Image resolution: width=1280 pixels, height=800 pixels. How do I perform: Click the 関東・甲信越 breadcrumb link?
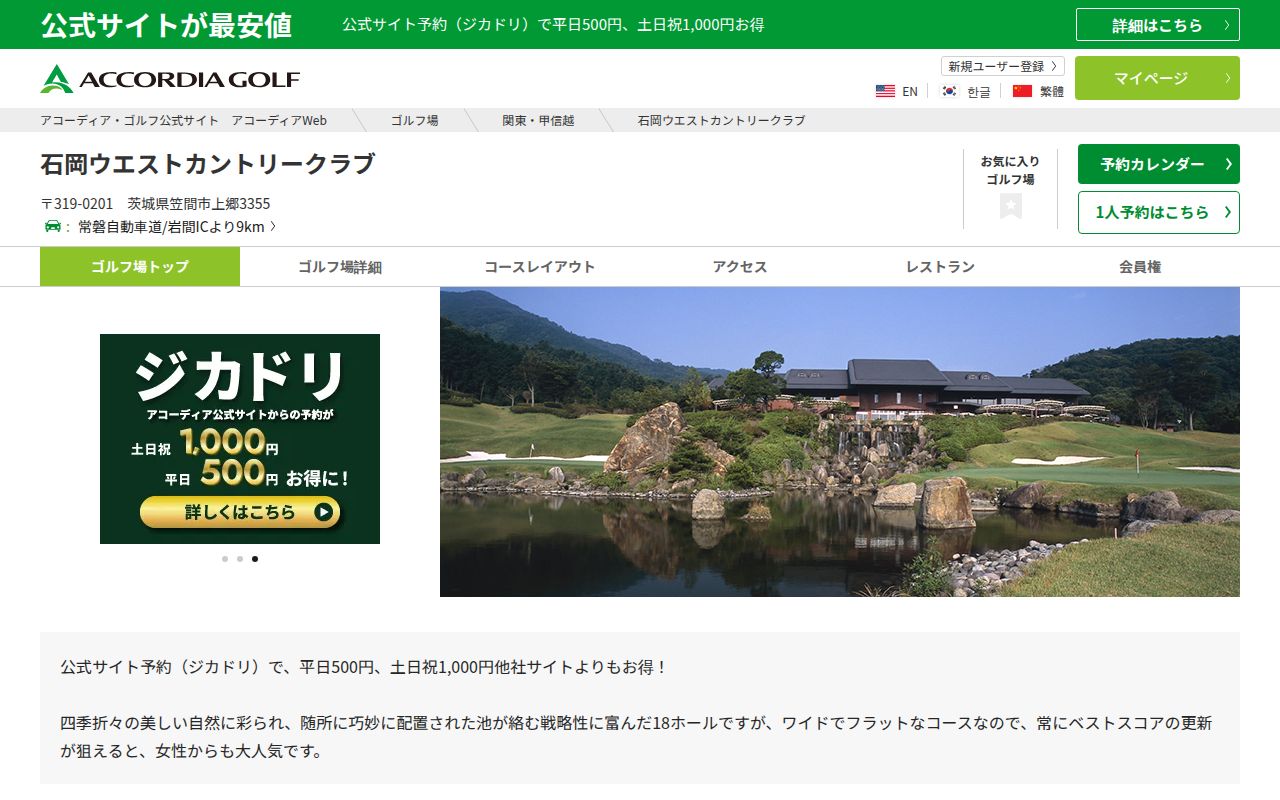(x=538, y=120)
